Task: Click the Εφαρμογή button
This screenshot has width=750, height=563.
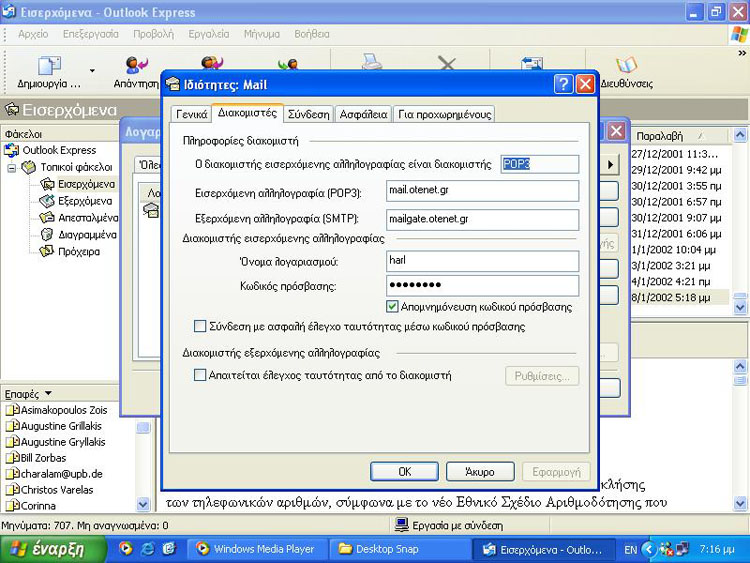Action: coord(556,472)
